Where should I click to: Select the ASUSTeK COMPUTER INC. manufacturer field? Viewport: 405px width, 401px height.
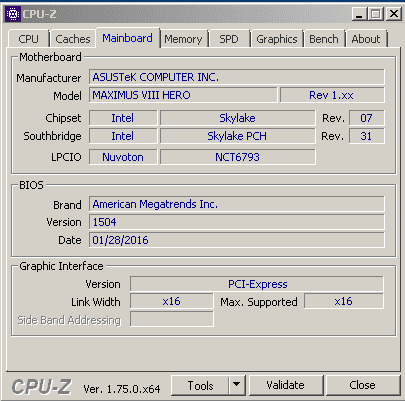[237, 77]
